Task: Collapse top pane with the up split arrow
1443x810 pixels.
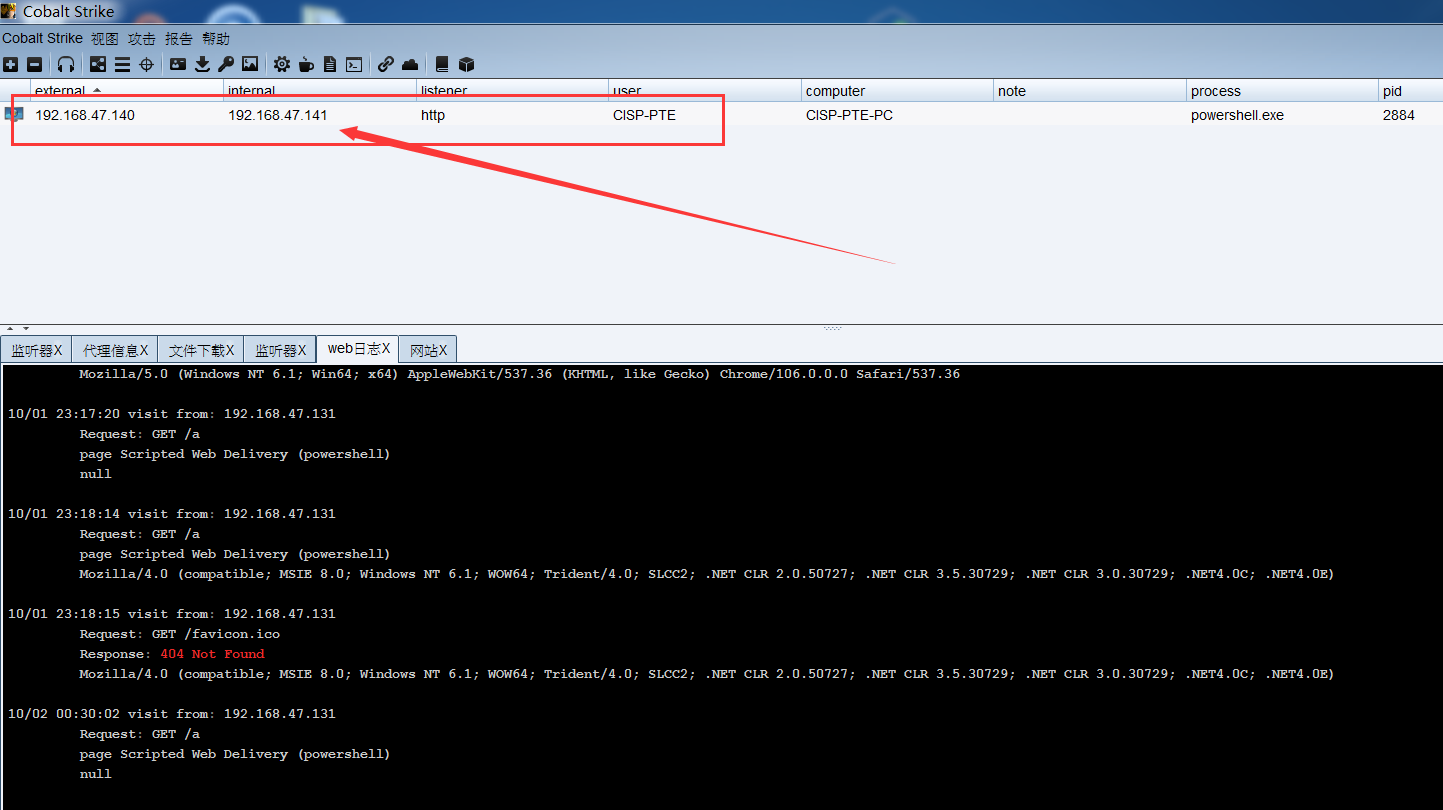Action: [11, 328]
